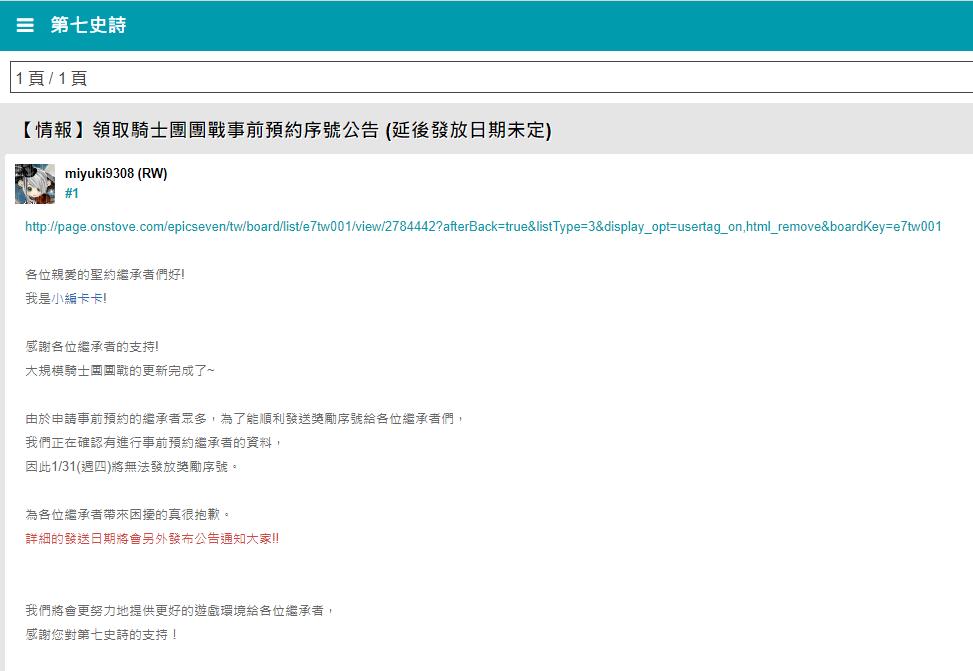Open miyuki9308's avatar thumbnail

(x=35, y=184)
